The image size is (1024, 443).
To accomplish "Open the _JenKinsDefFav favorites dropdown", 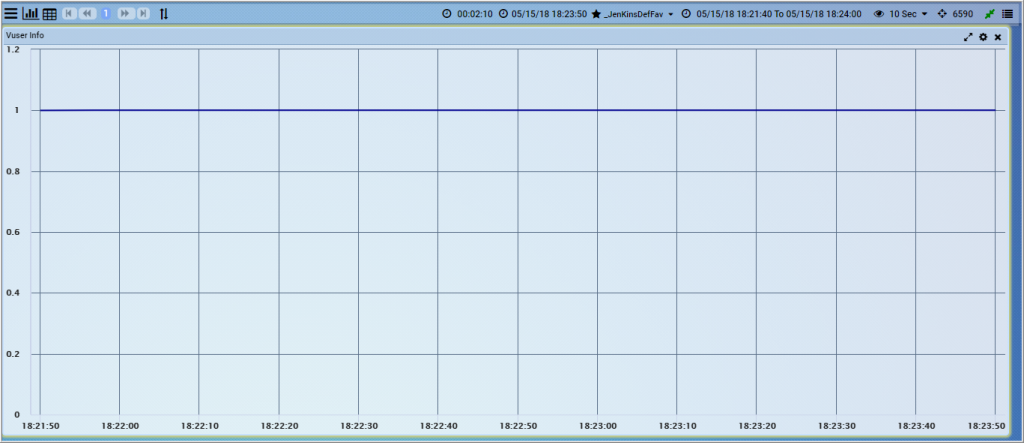I will tap(639, 14).
